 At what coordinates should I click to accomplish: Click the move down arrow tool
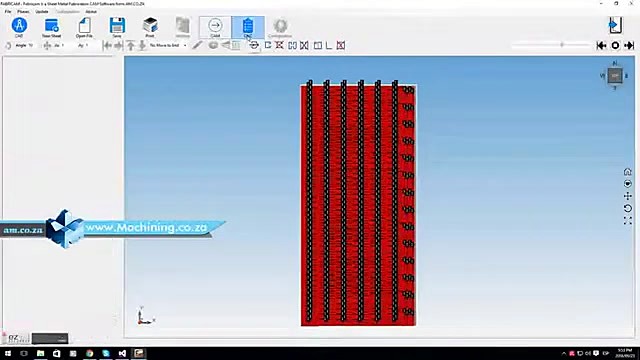tap(142, 45)
